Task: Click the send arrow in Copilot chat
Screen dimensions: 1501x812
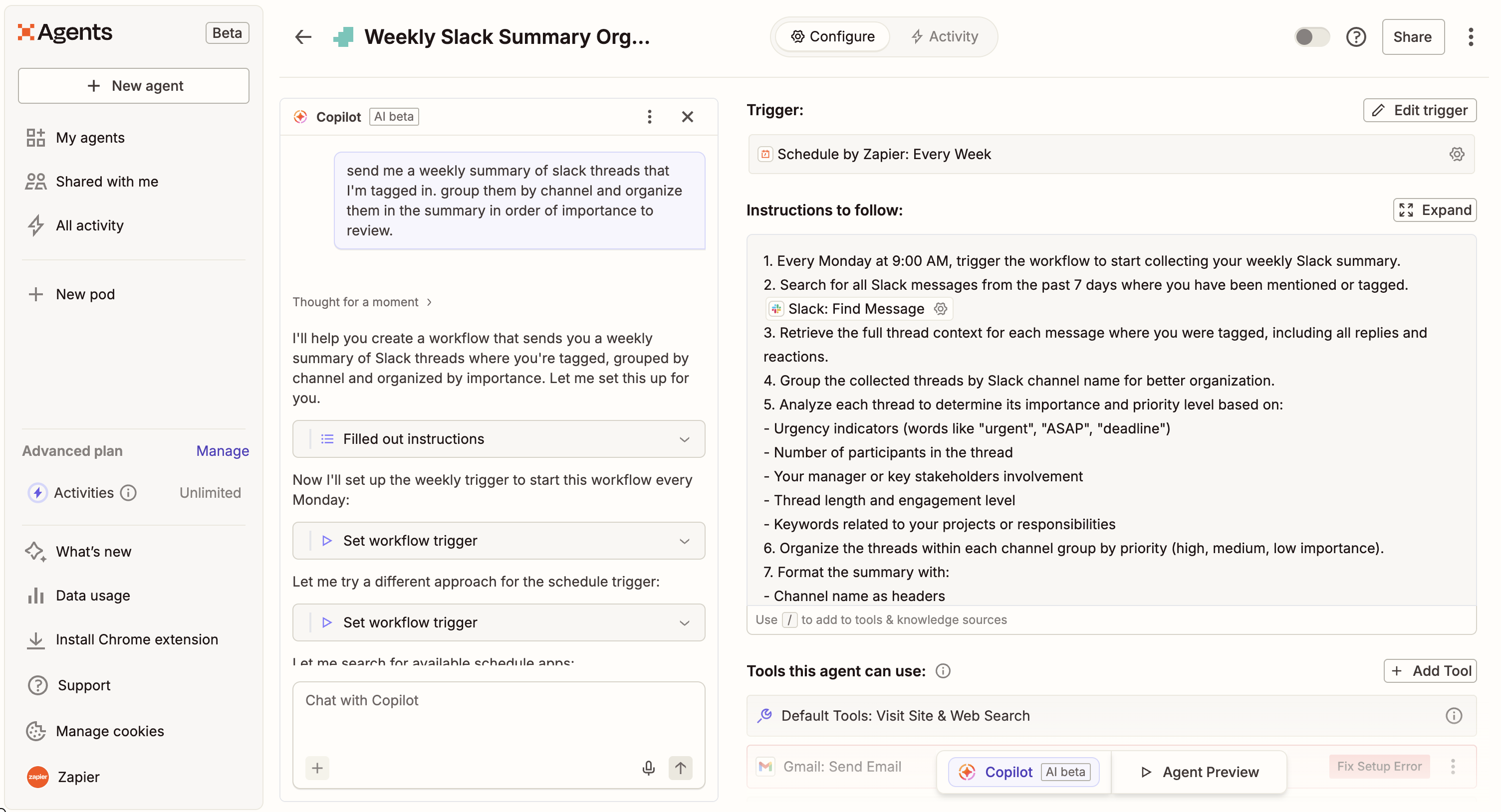Action: (x=680, y=768)
